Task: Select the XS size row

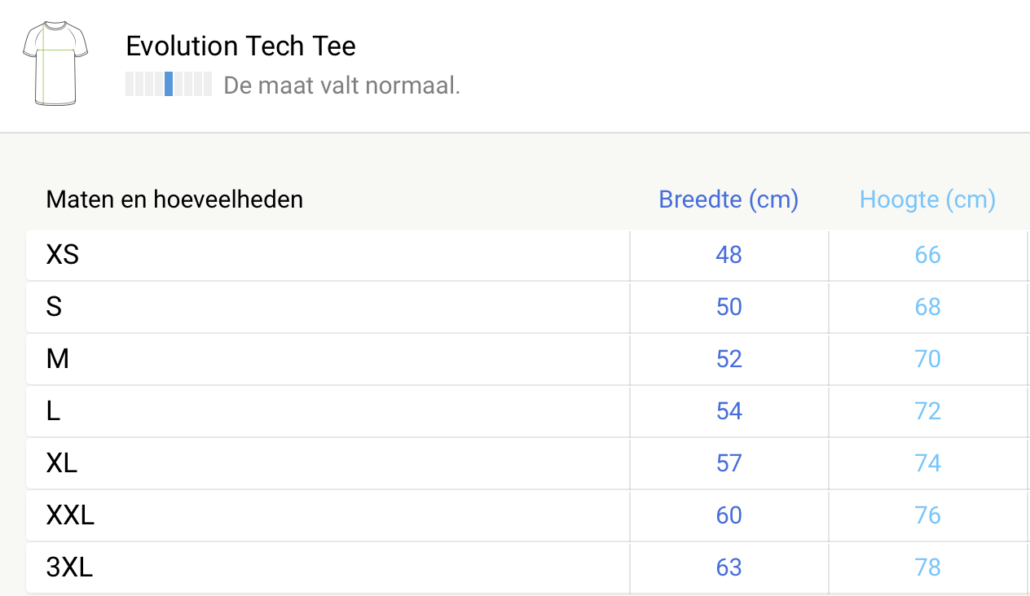Action: [528, 255]
